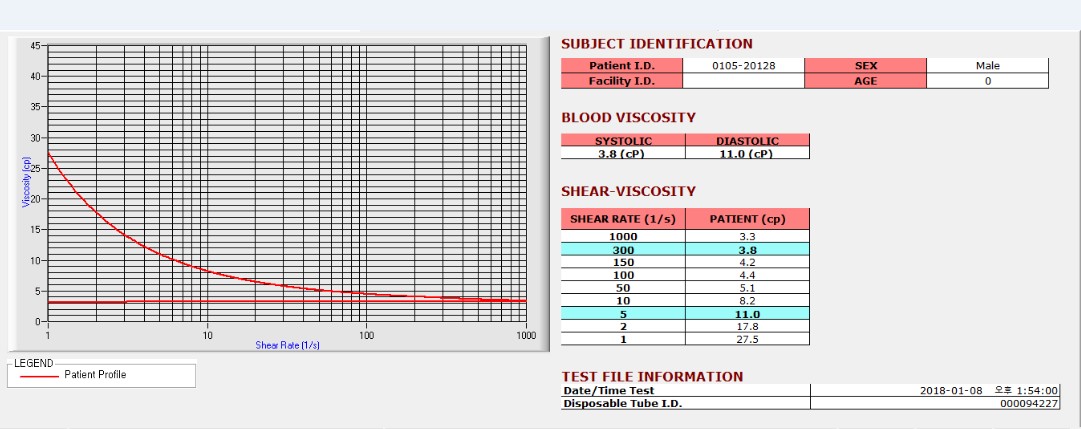Screen dimensions: 1081x429
Task: Click the highlighted shear rate 300 row
Action: pos(685,249)
